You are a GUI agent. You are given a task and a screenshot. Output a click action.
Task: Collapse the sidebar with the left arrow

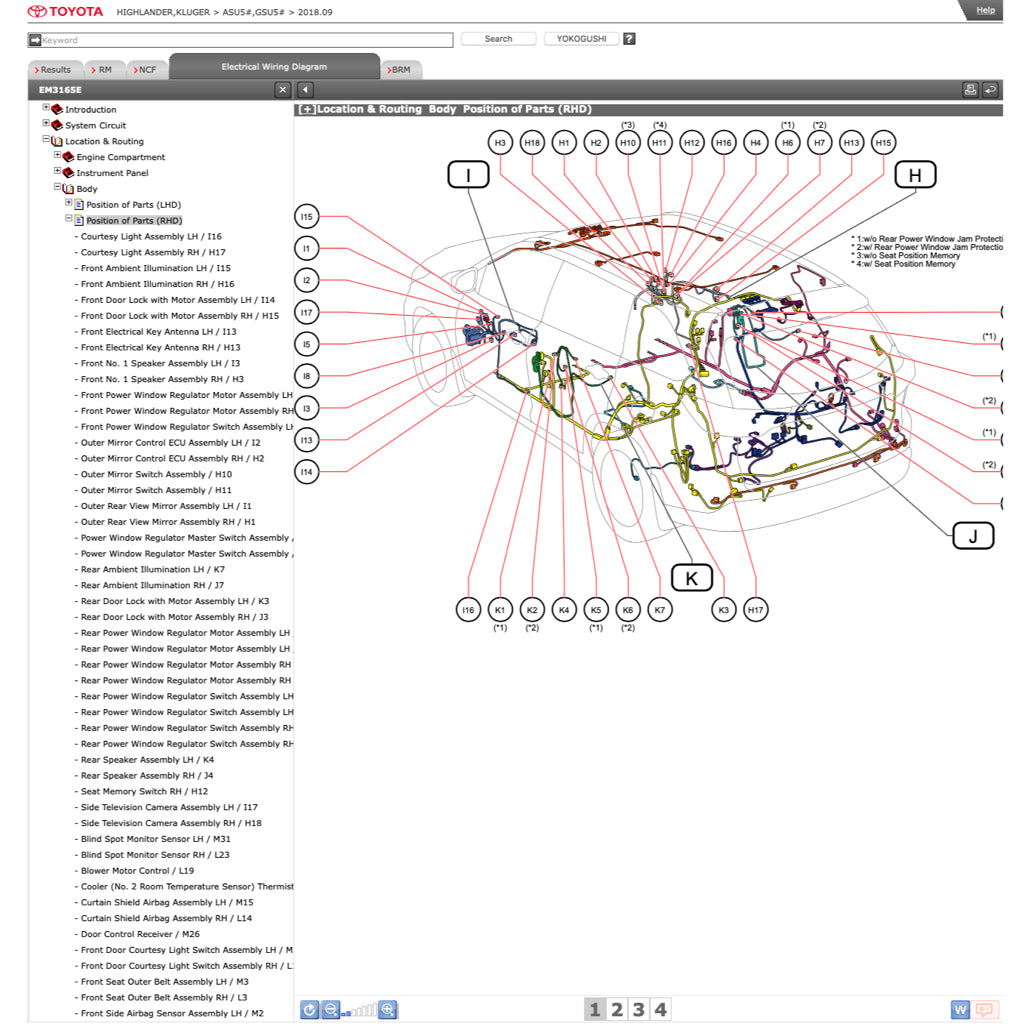click(x=306, y=90)
